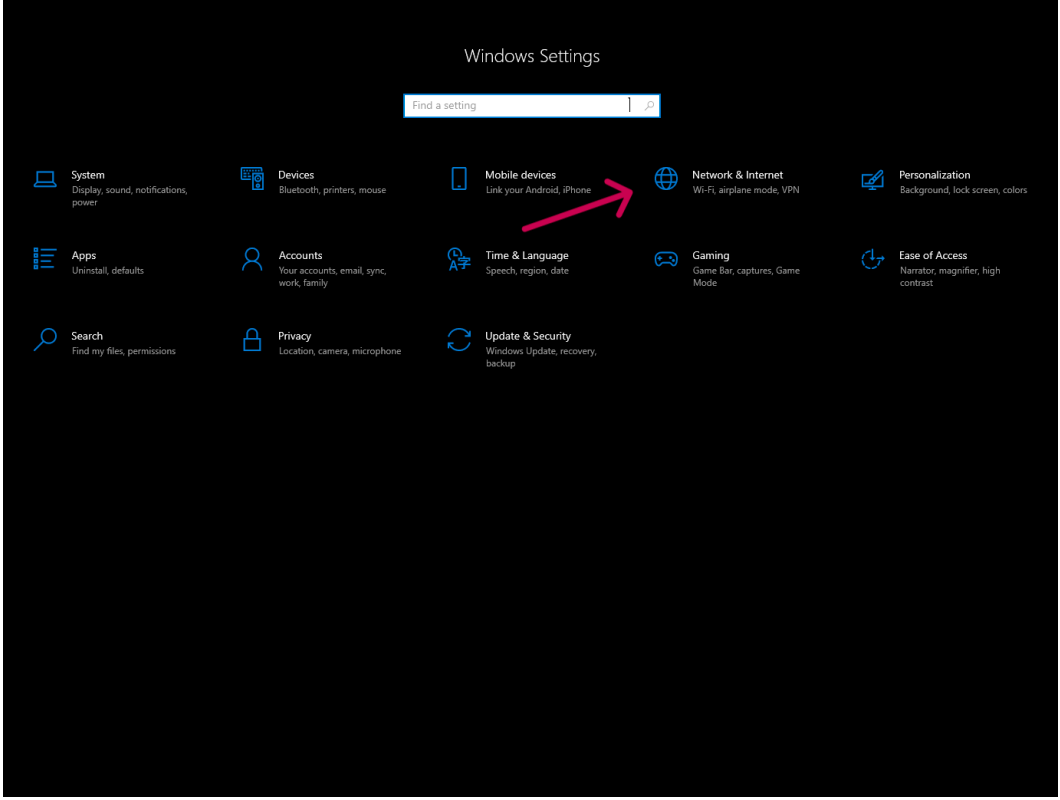Click the Privacy padlock icon
The image size is (1060, 800).
252,339
